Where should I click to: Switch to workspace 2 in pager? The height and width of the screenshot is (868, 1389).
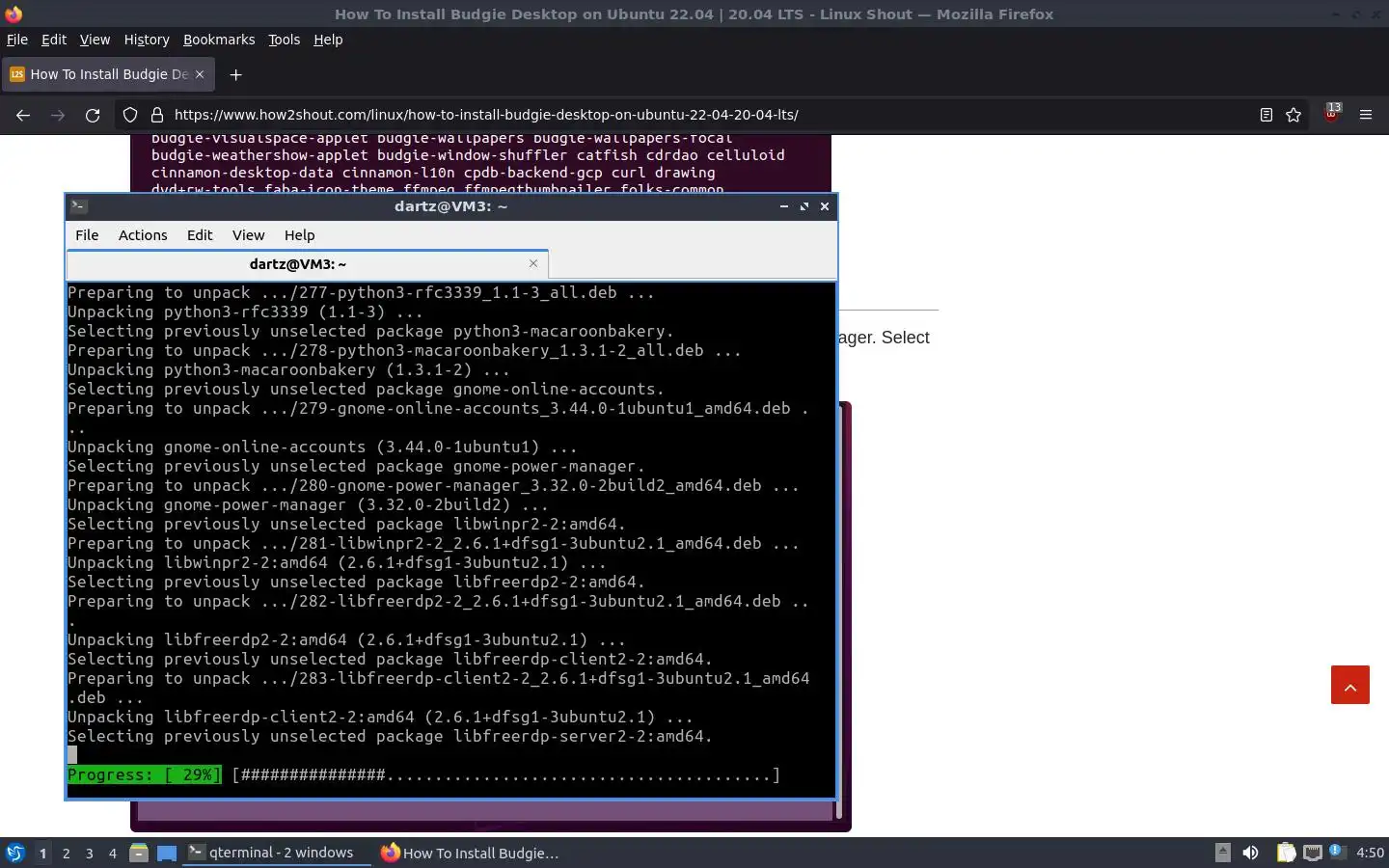tap(66, 853)
